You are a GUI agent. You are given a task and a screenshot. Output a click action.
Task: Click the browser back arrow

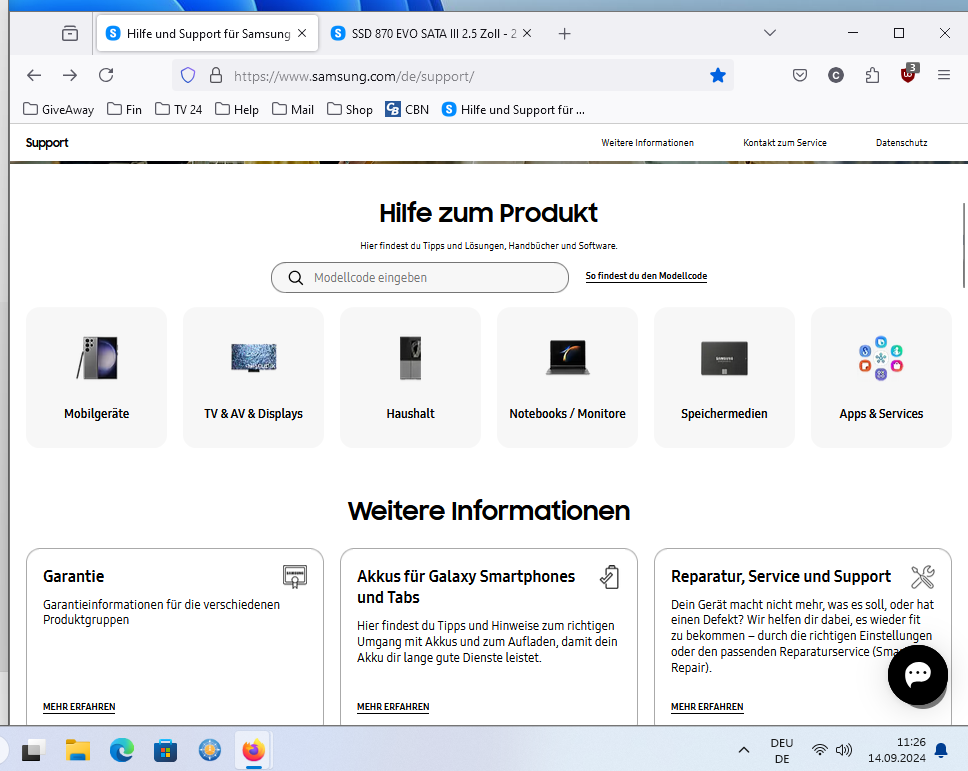(x=34, y=75)
